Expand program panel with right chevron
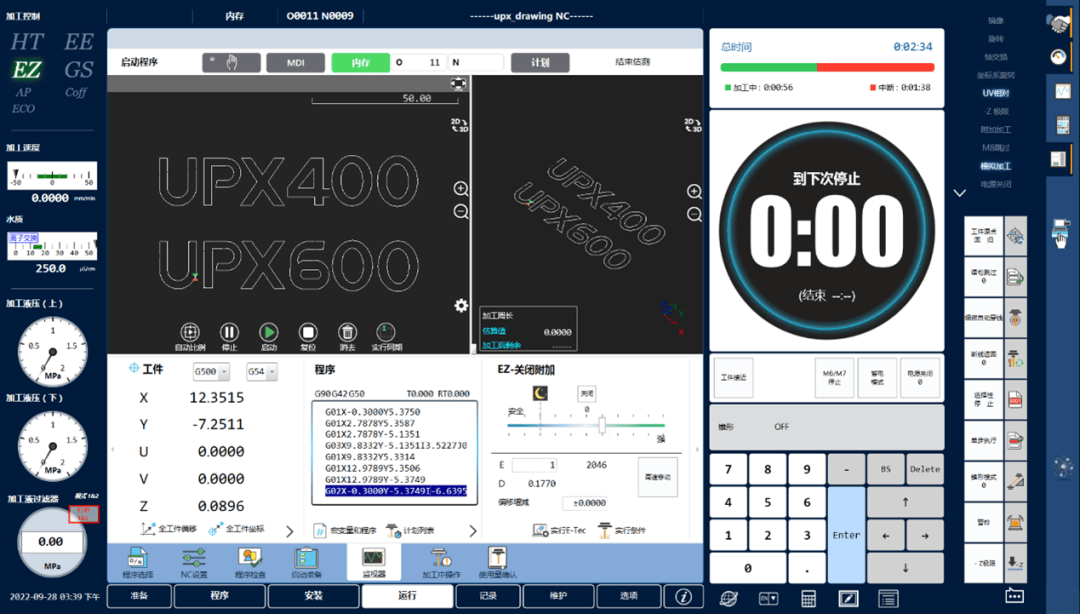The width and height of the screenshot is (1080, 614). 472,531
